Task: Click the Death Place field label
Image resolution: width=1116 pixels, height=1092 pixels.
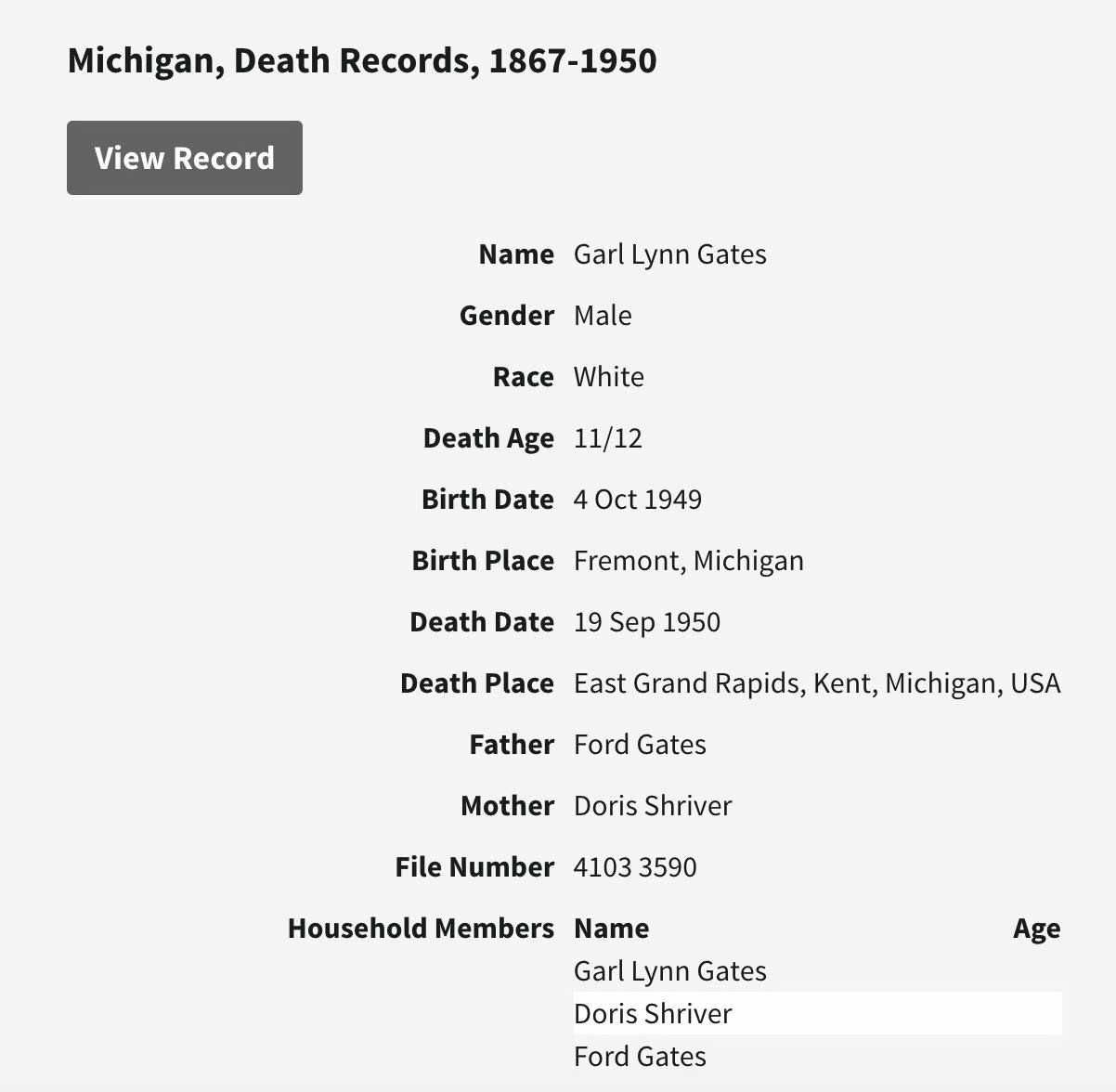Action: click(x=476, y=683)
